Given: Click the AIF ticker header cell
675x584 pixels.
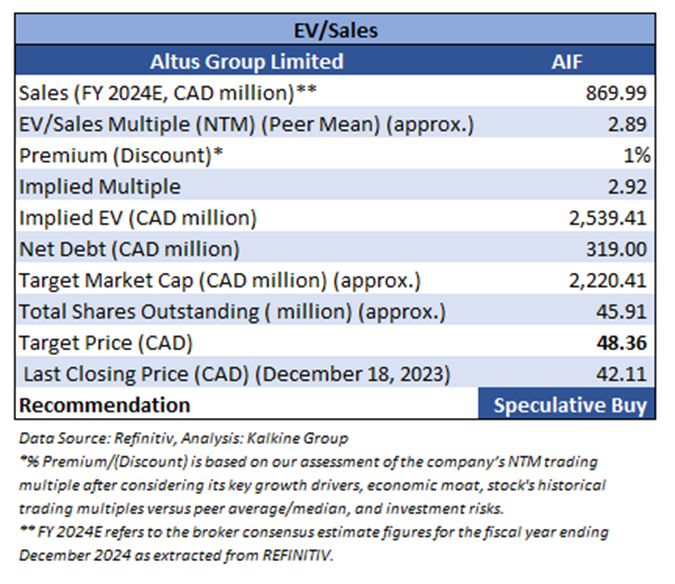Looking at the screenshot, I should tap(567, 62).
